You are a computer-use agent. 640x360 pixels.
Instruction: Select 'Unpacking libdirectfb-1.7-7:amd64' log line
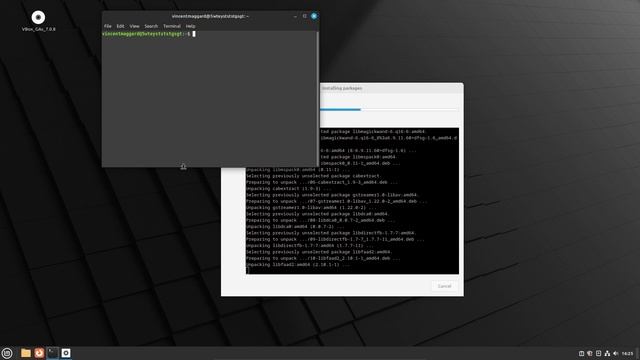(x=310, y=246)
